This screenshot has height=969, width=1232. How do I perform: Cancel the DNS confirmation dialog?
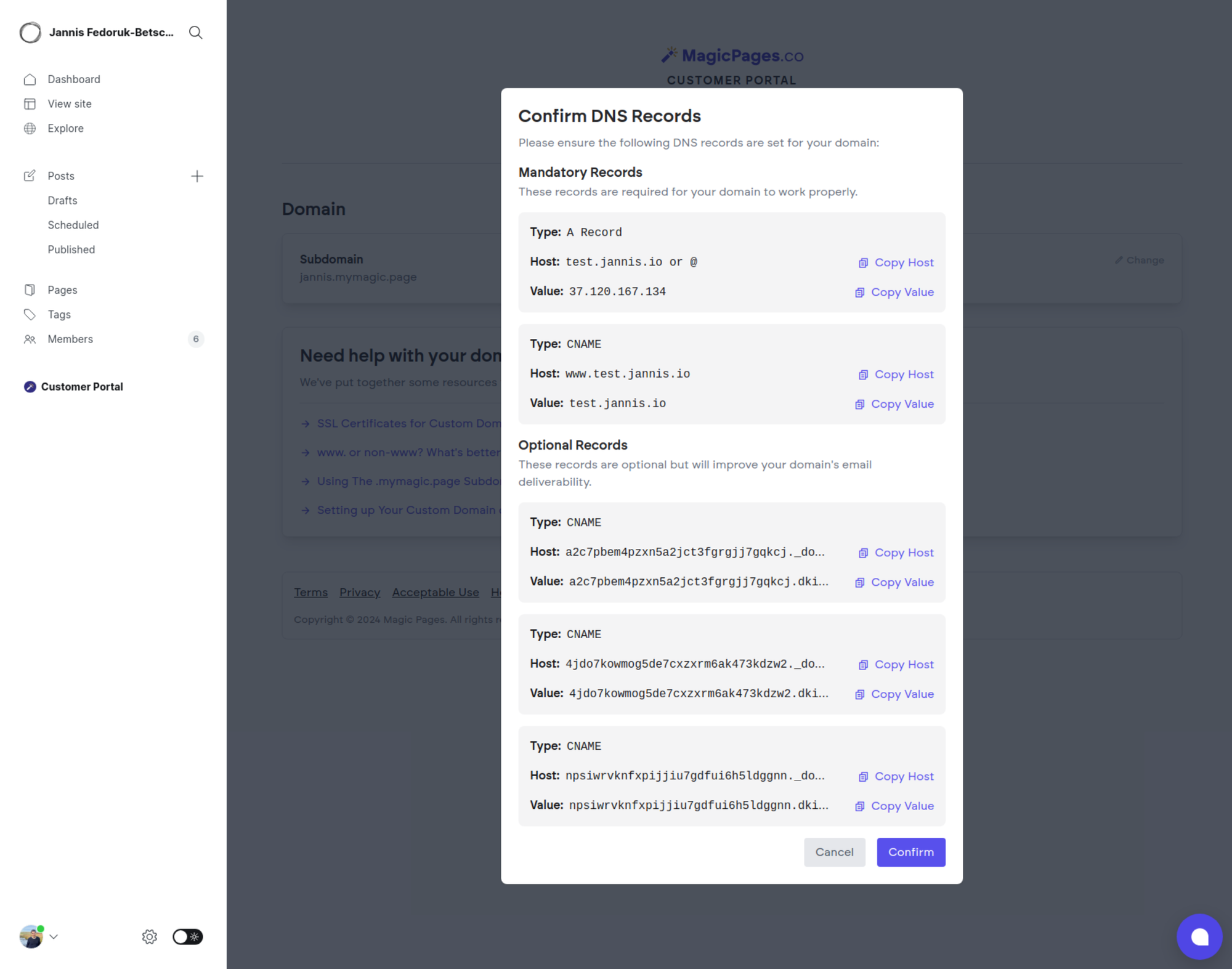pyautogui.click(x=834, y=852)
